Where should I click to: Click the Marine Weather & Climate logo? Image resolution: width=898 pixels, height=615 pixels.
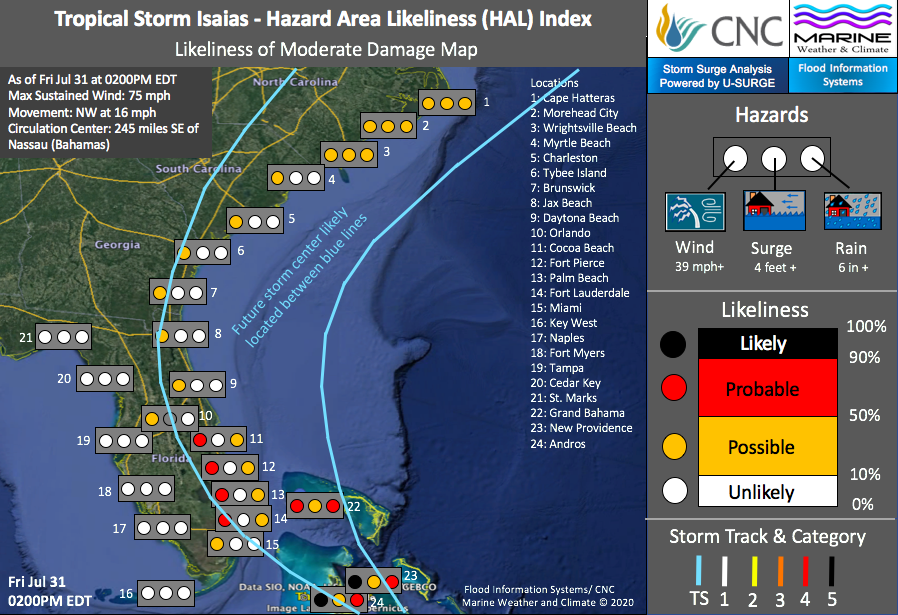[842, 29]
